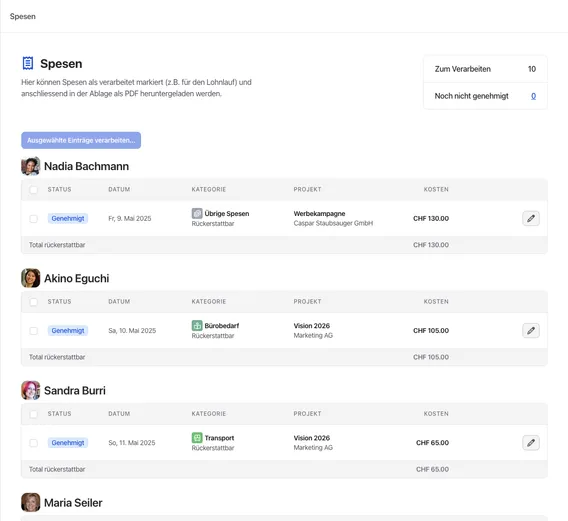Click pencil edit icon on Sandra Burri's expense
The height and width of the screenshot is (521, 568).
531,443
